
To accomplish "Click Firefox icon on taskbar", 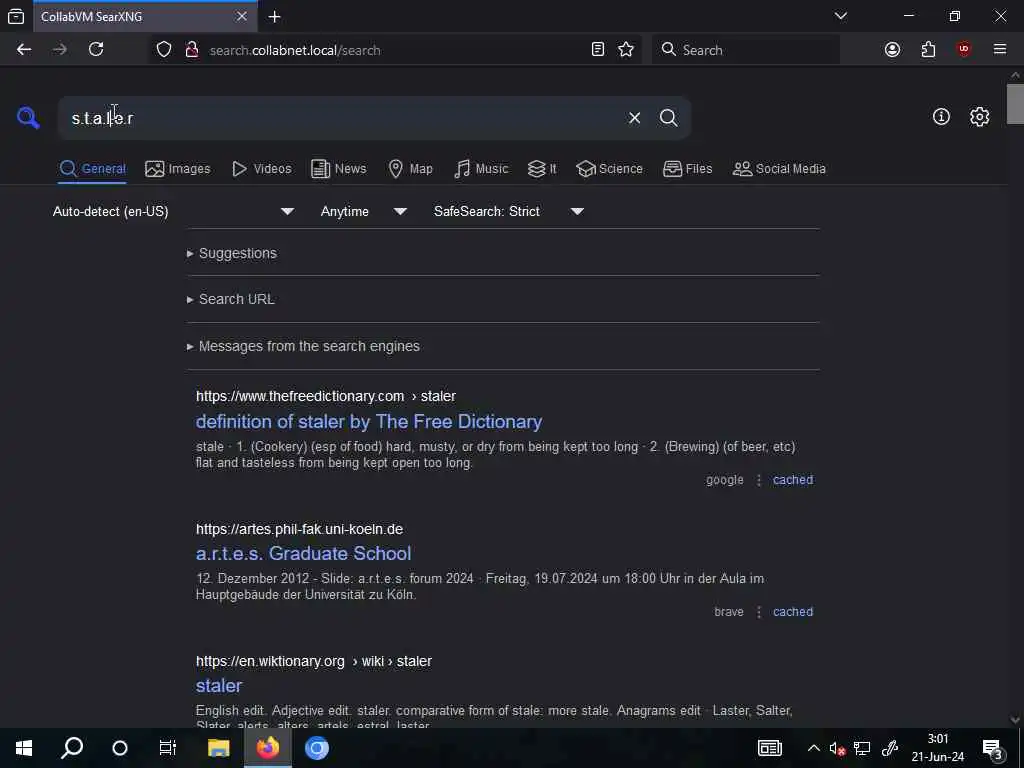I will point(268,748).
